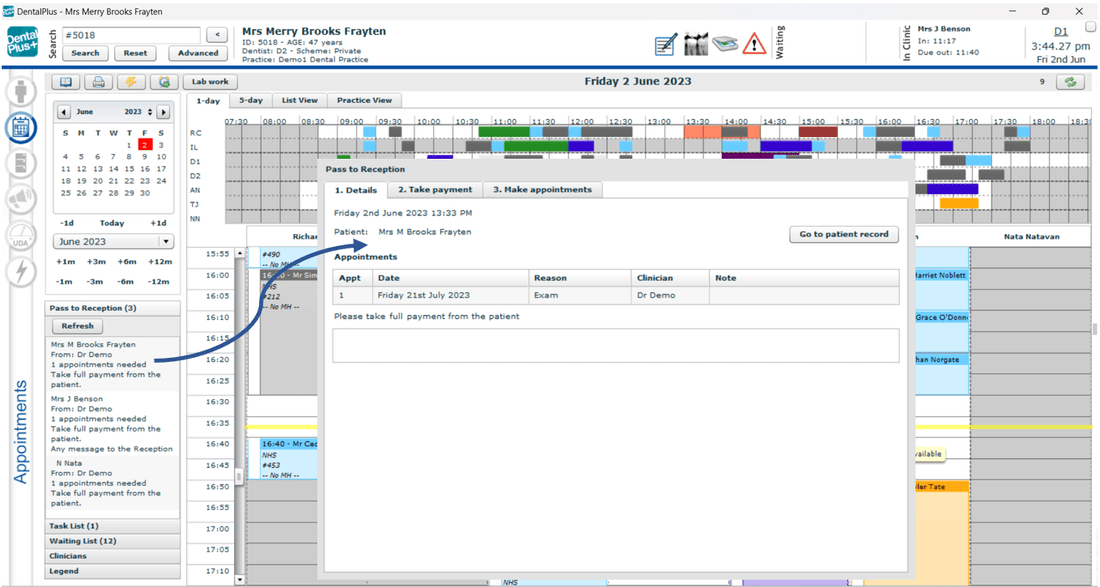
Task: Open the Appointments calendar sidebar icon
Action: [x=21, y=127]
